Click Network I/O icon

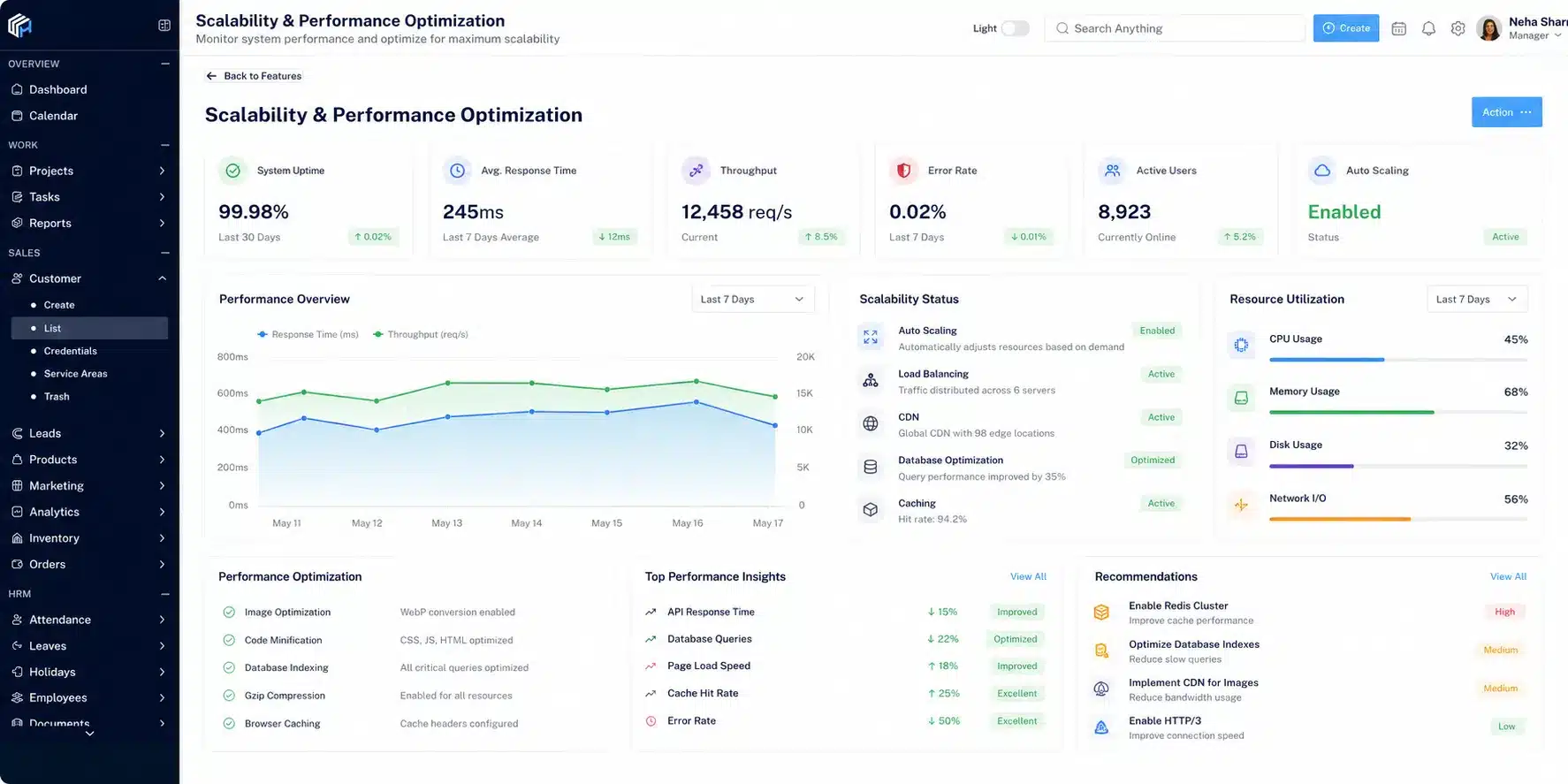pyautogui.click(x=1241, y=505)
